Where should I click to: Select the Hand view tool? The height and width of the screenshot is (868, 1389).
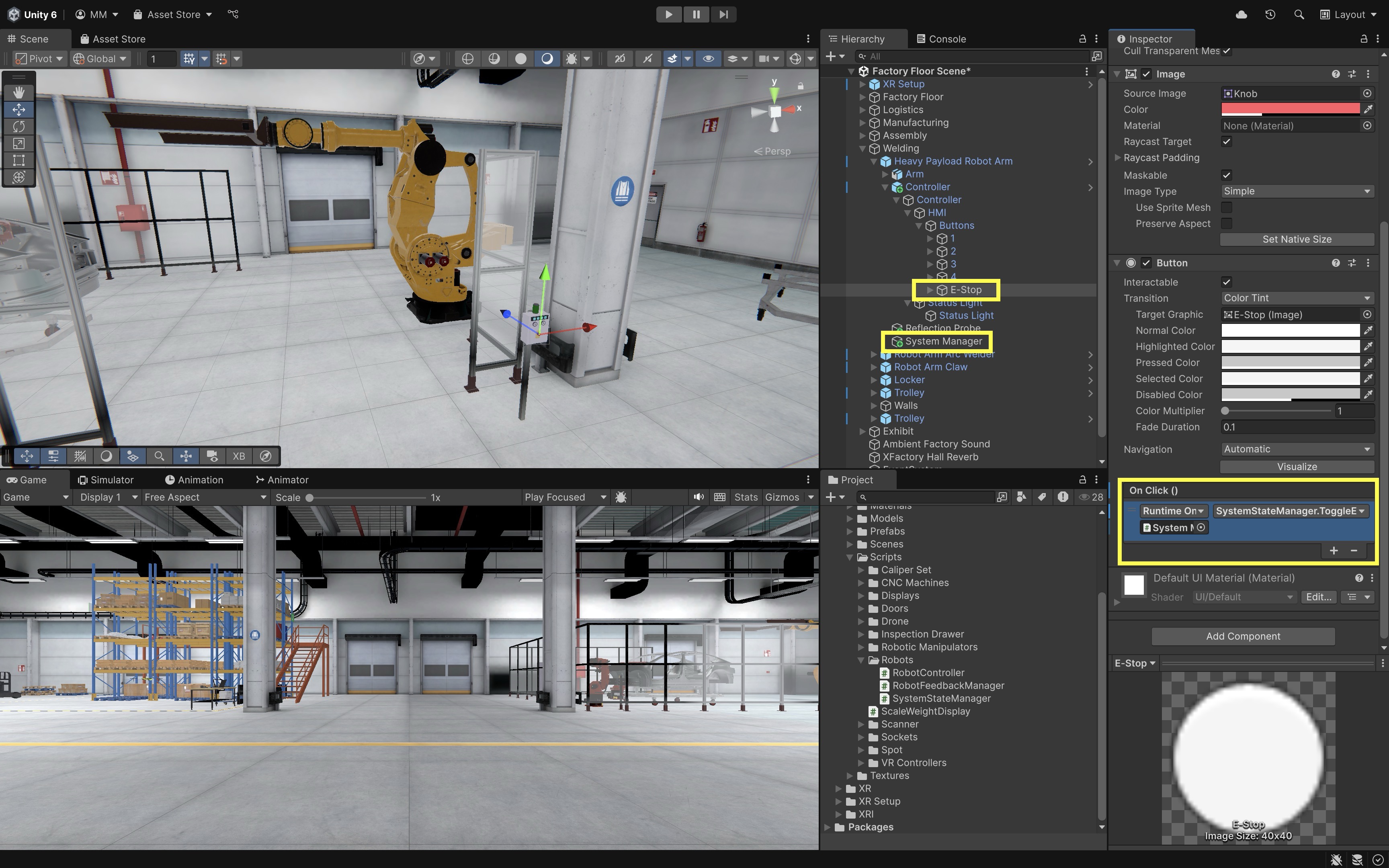[19, 92]
